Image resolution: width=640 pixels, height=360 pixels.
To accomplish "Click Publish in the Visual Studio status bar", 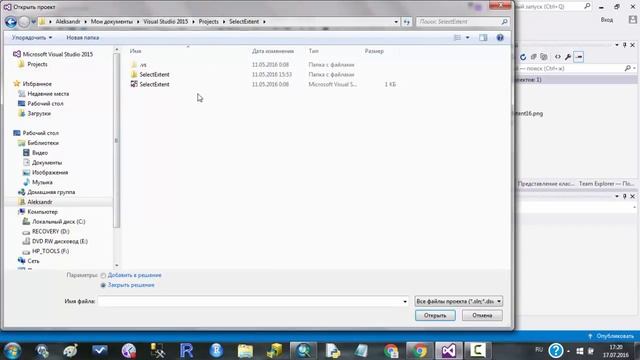I will [x=611, y=336].
